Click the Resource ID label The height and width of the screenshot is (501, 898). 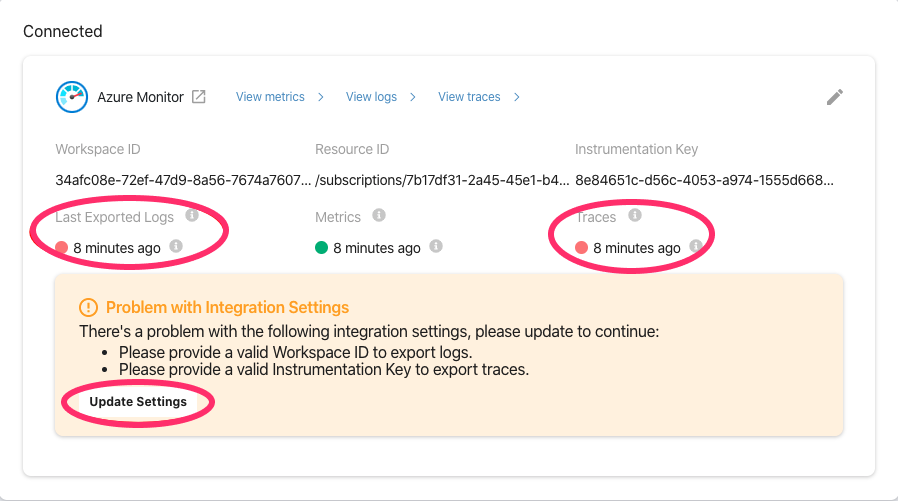pos(352,149)
